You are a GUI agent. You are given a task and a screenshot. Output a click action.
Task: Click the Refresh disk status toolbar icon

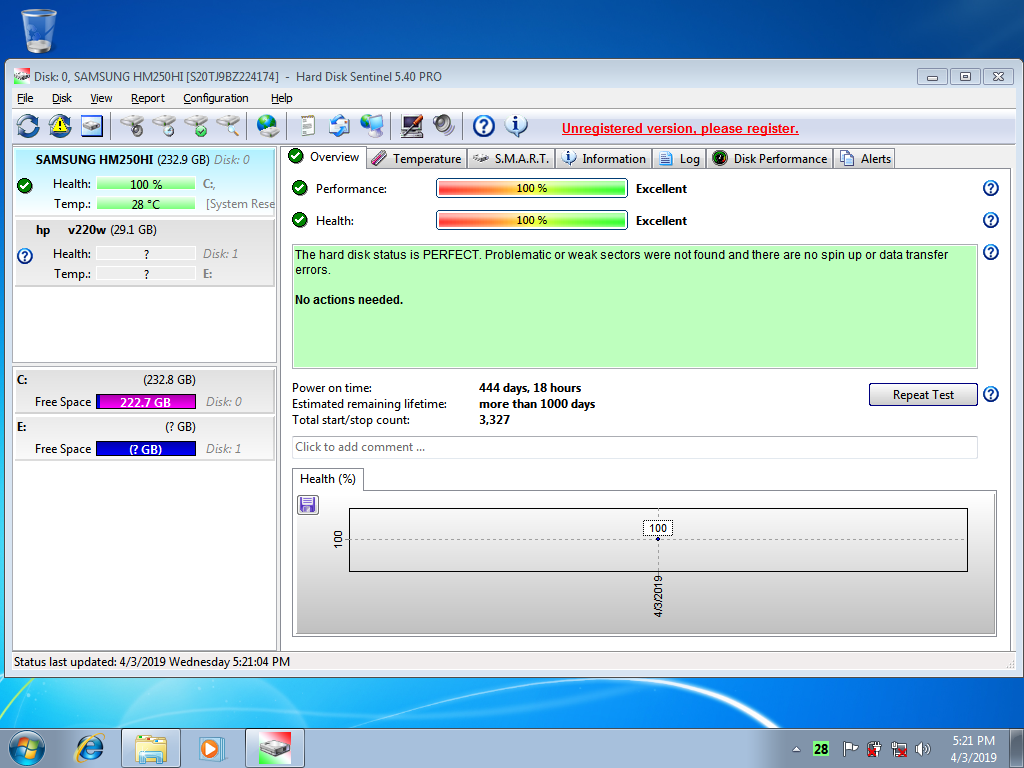[x=28, y=125]
